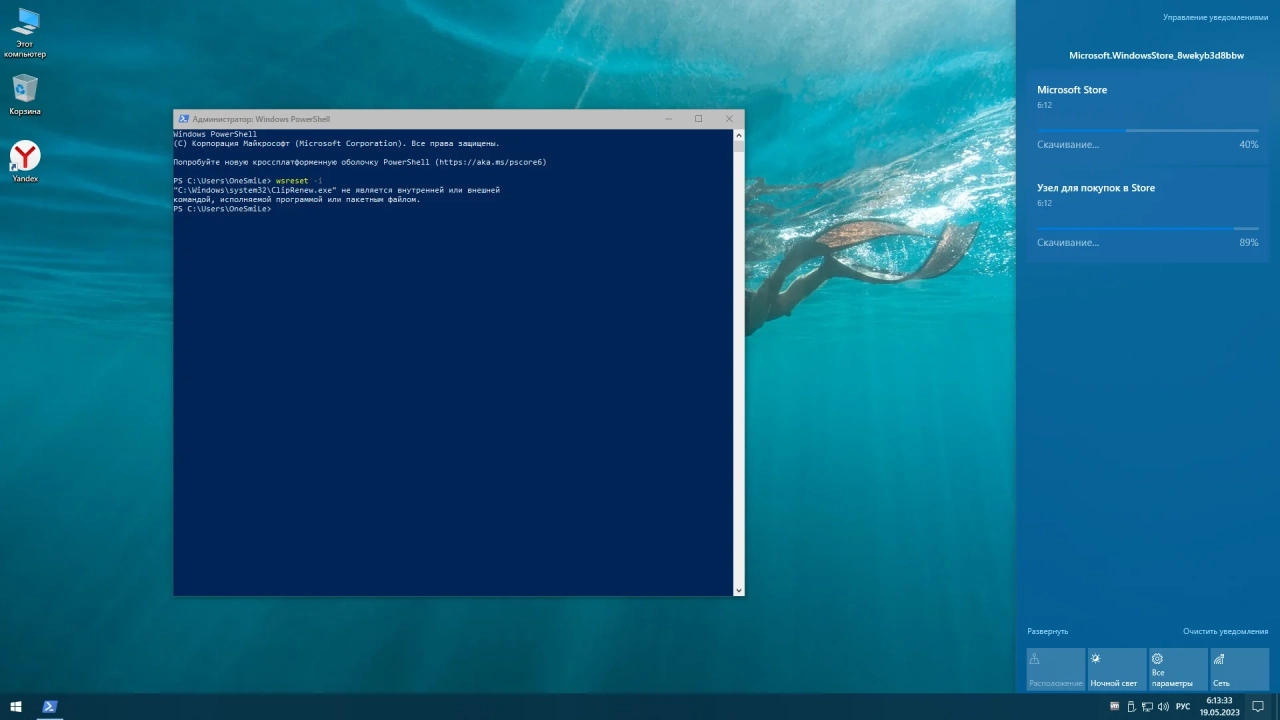
Task: Click PowerShell scrollbar down arrow
Action: coord(739,590)
